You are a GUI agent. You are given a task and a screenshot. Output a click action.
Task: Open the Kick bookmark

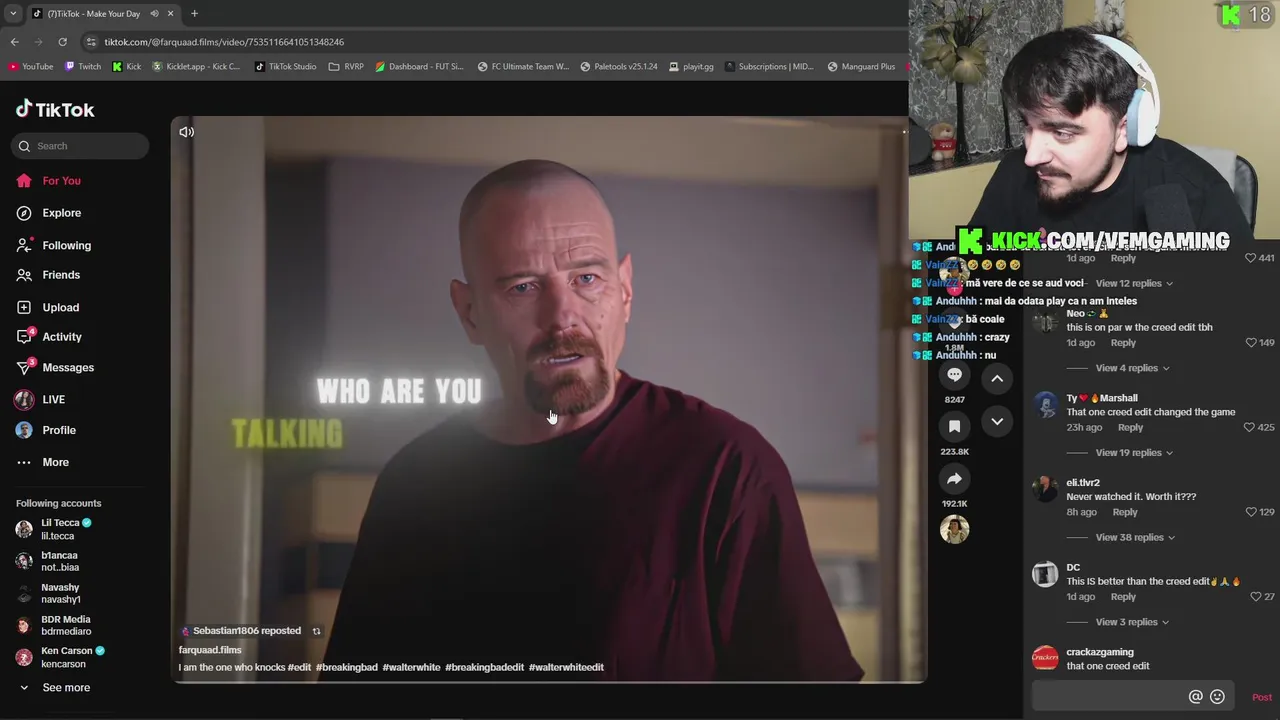click(127, 67)
